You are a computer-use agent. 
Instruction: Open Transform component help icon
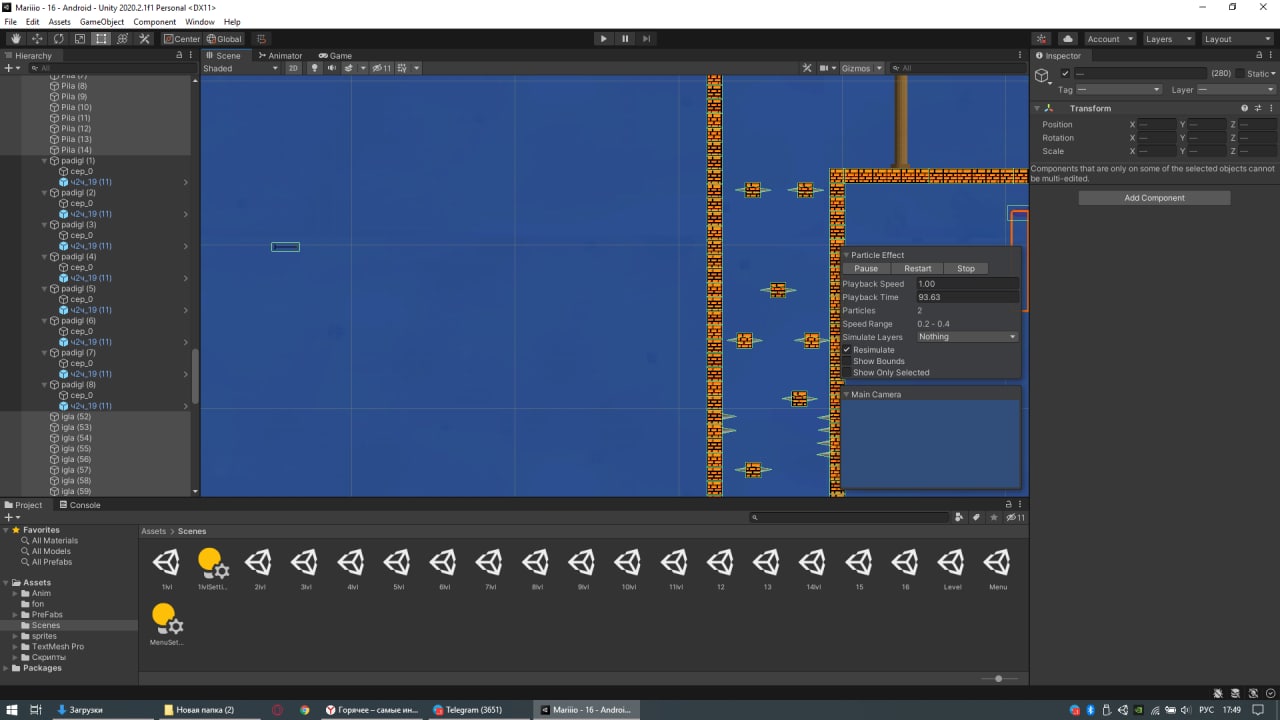coord(1245,108)
